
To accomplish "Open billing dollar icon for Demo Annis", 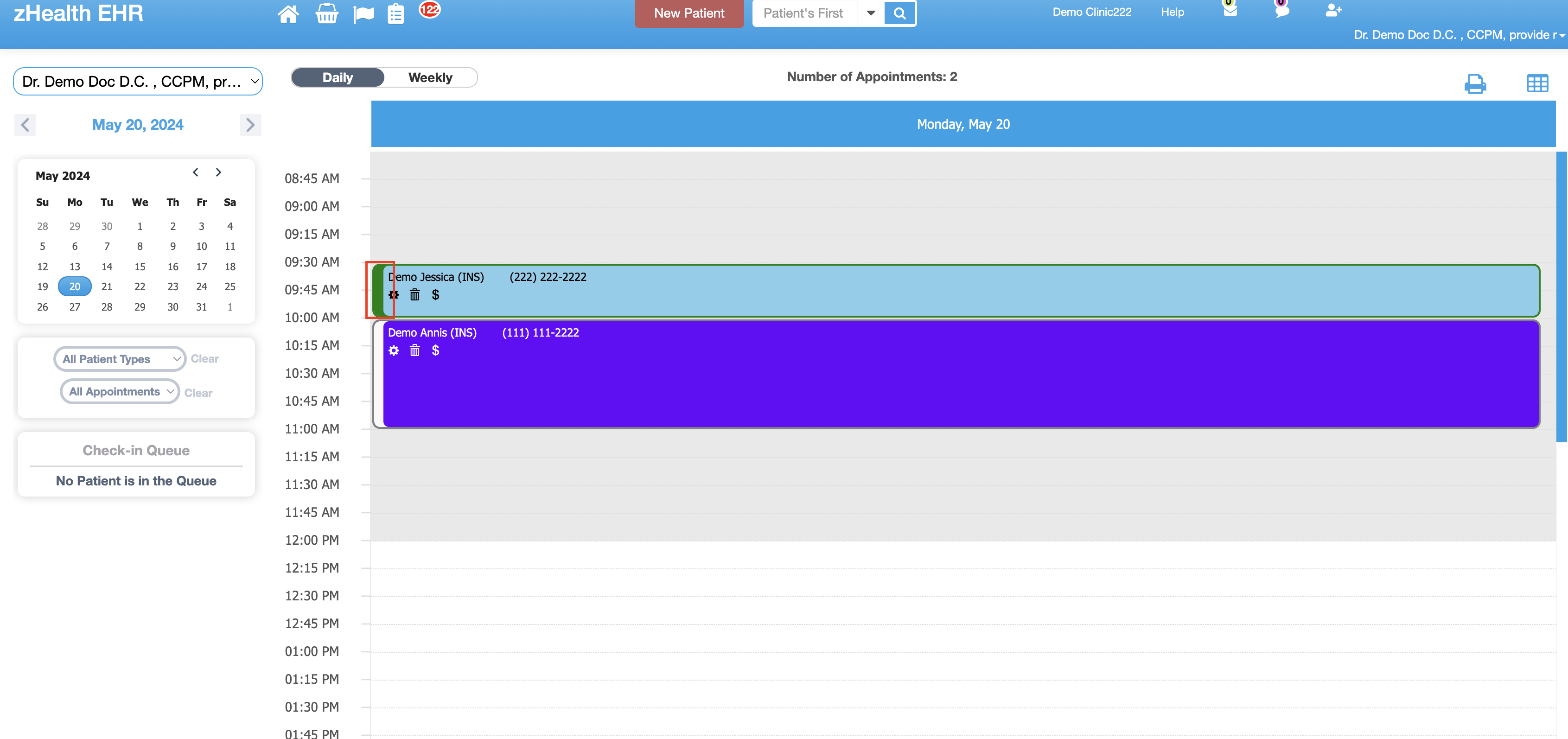I will 435,350.
